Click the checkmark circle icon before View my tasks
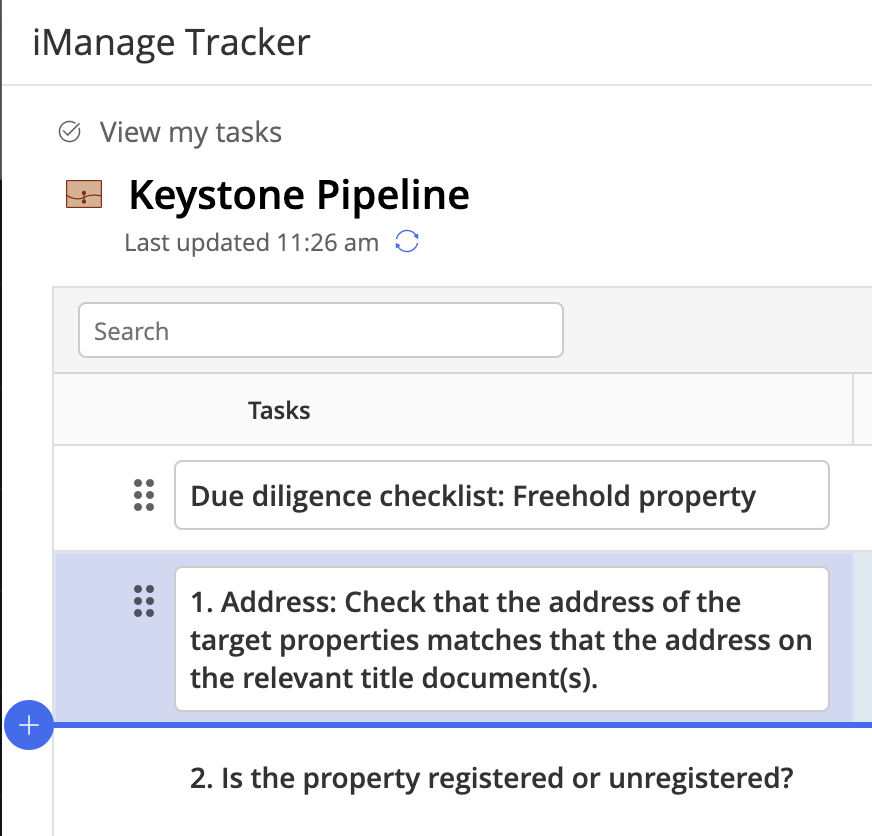The image size is (872, 836). click(70, 132)
